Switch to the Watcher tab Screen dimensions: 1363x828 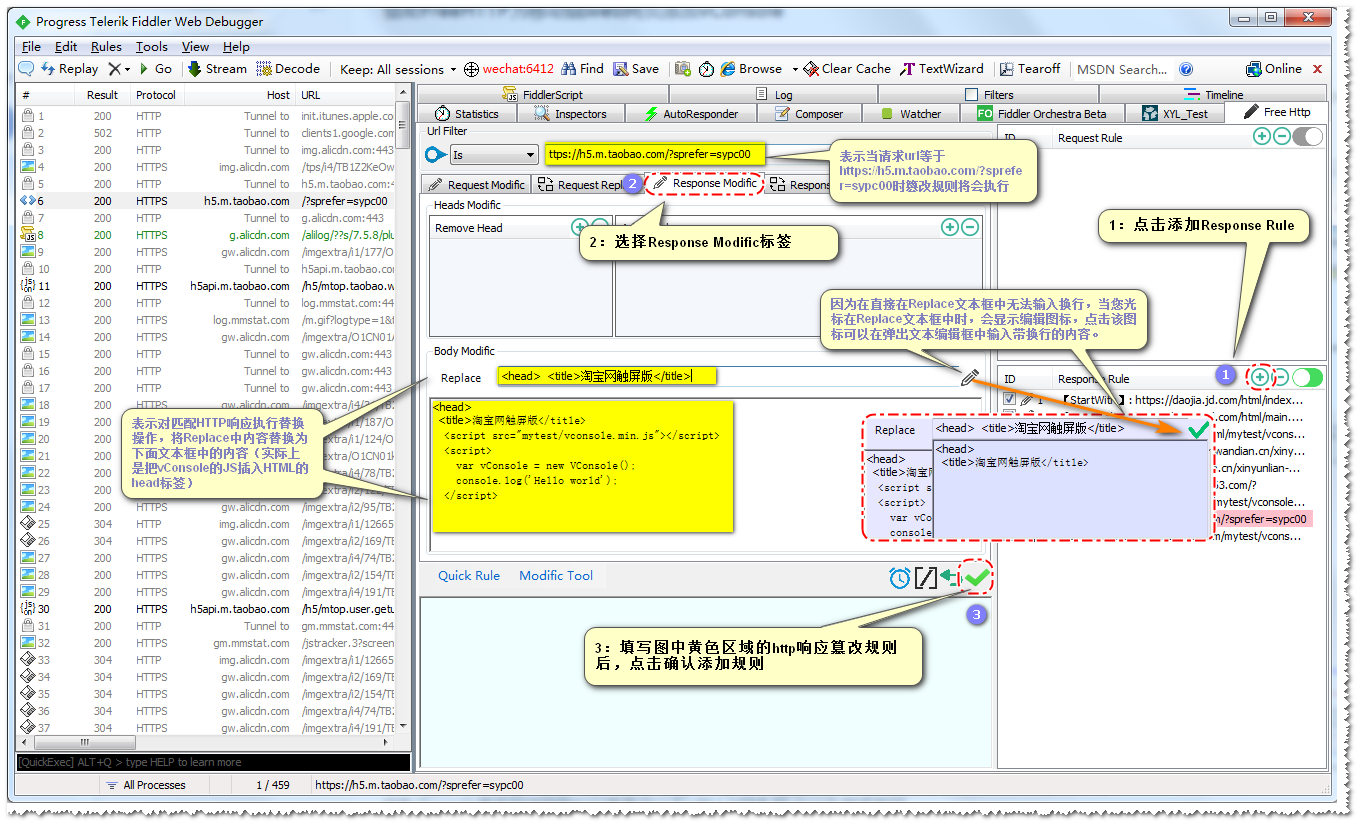point(911,114)
